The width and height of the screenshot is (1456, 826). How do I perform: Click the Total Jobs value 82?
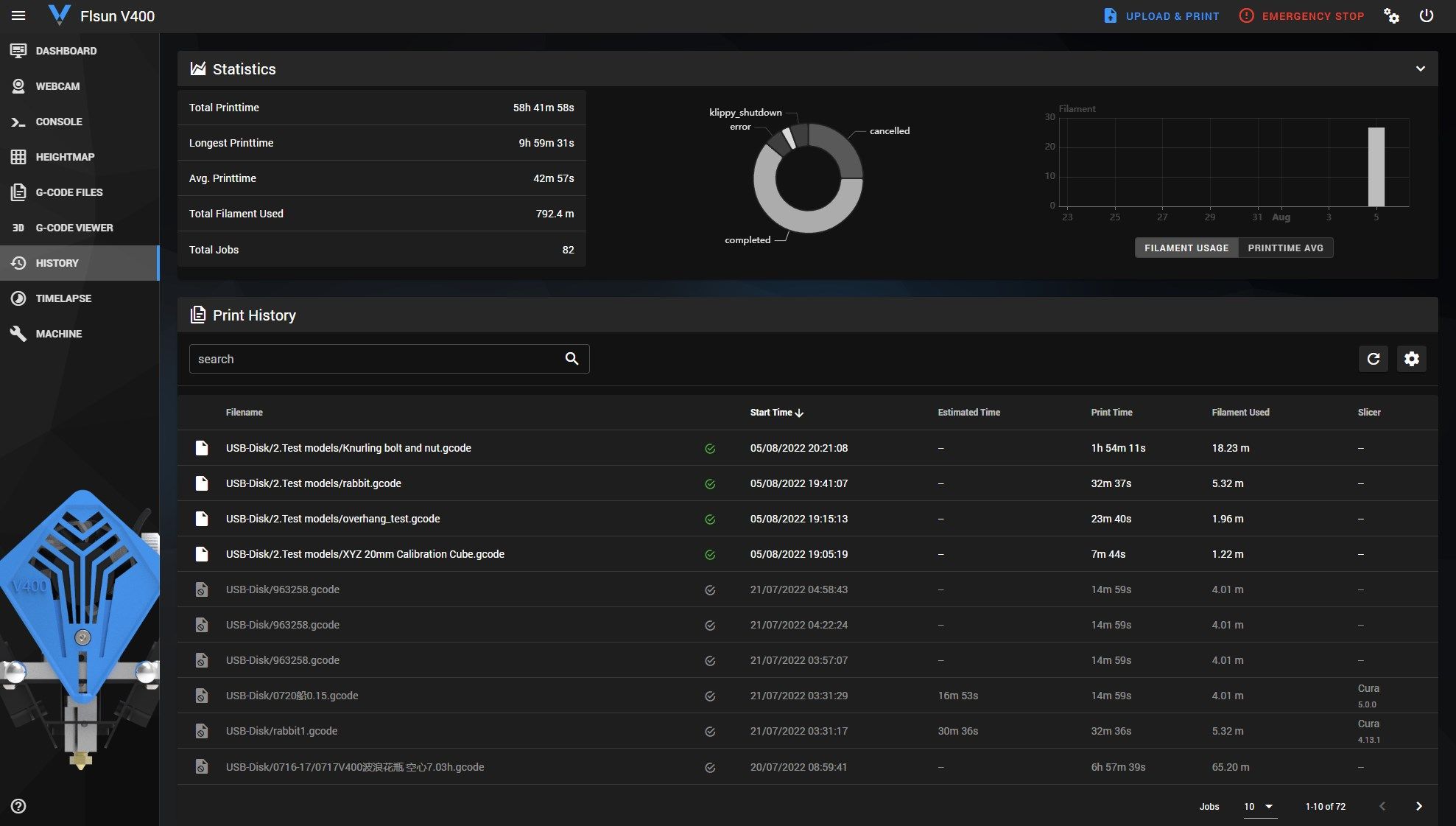(x=568, y=250)
